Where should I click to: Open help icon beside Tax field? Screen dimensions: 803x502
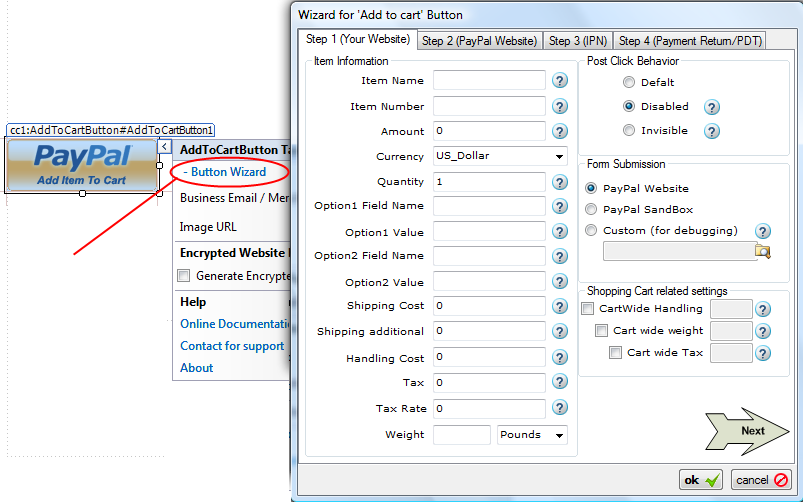click(x=560, y=382)
